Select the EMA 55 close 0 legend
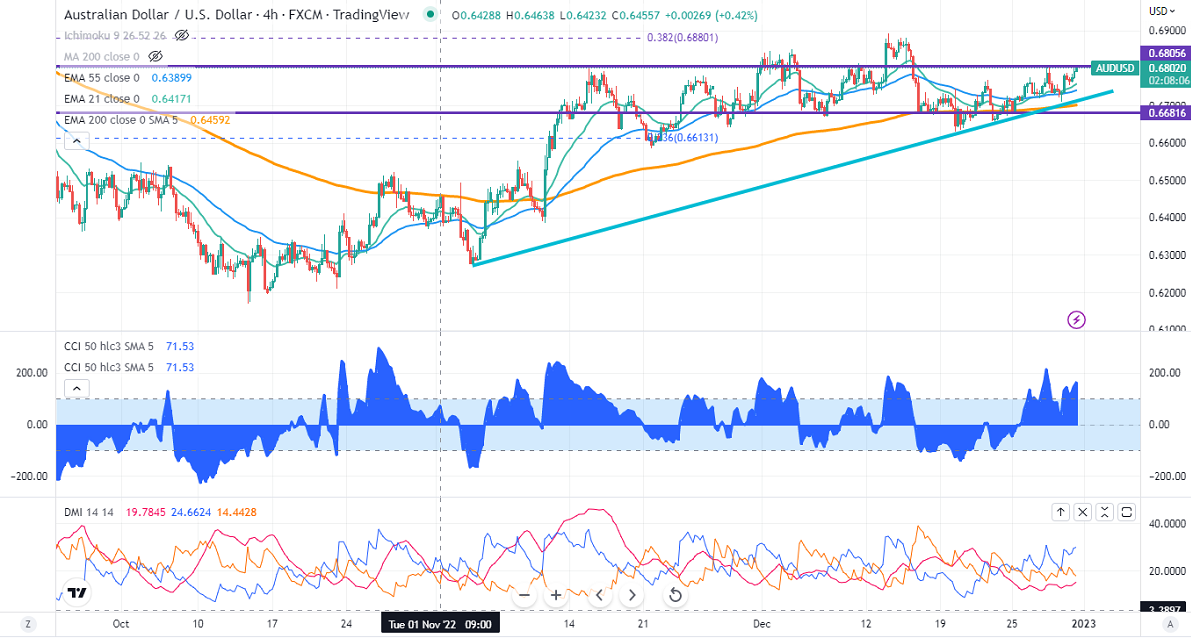The image size is (1191, 638). click(102, 77)
